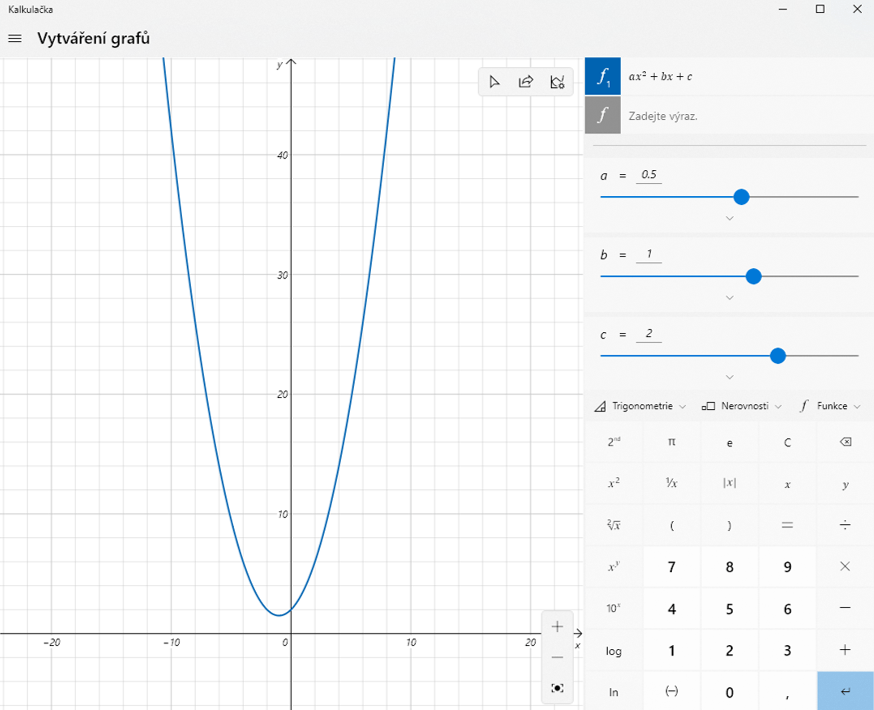Open the Trigonometrie dropdown

tap(640, 406)
